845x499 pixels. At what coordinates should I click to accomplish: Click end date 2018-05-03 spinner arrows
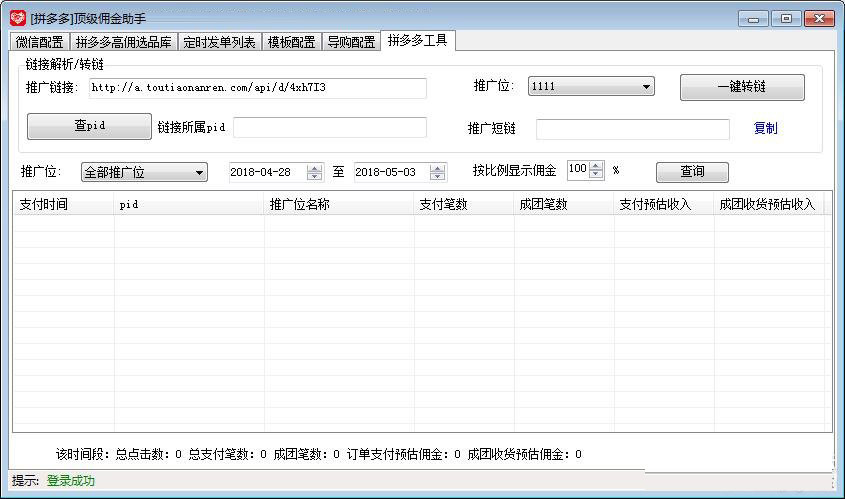point(439,172)
